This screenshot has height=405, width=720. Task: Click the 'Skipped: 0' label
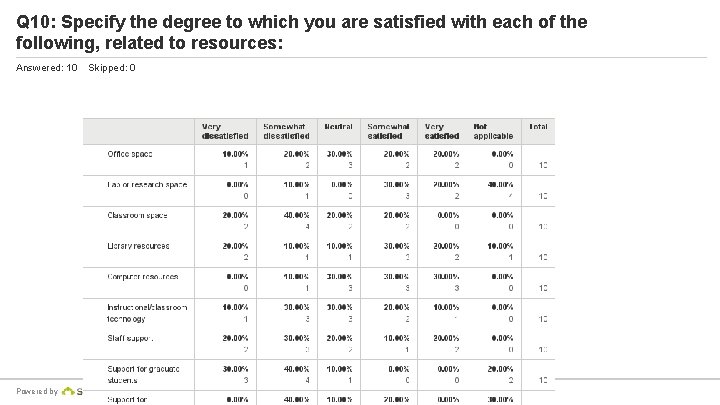click(112, 68)
